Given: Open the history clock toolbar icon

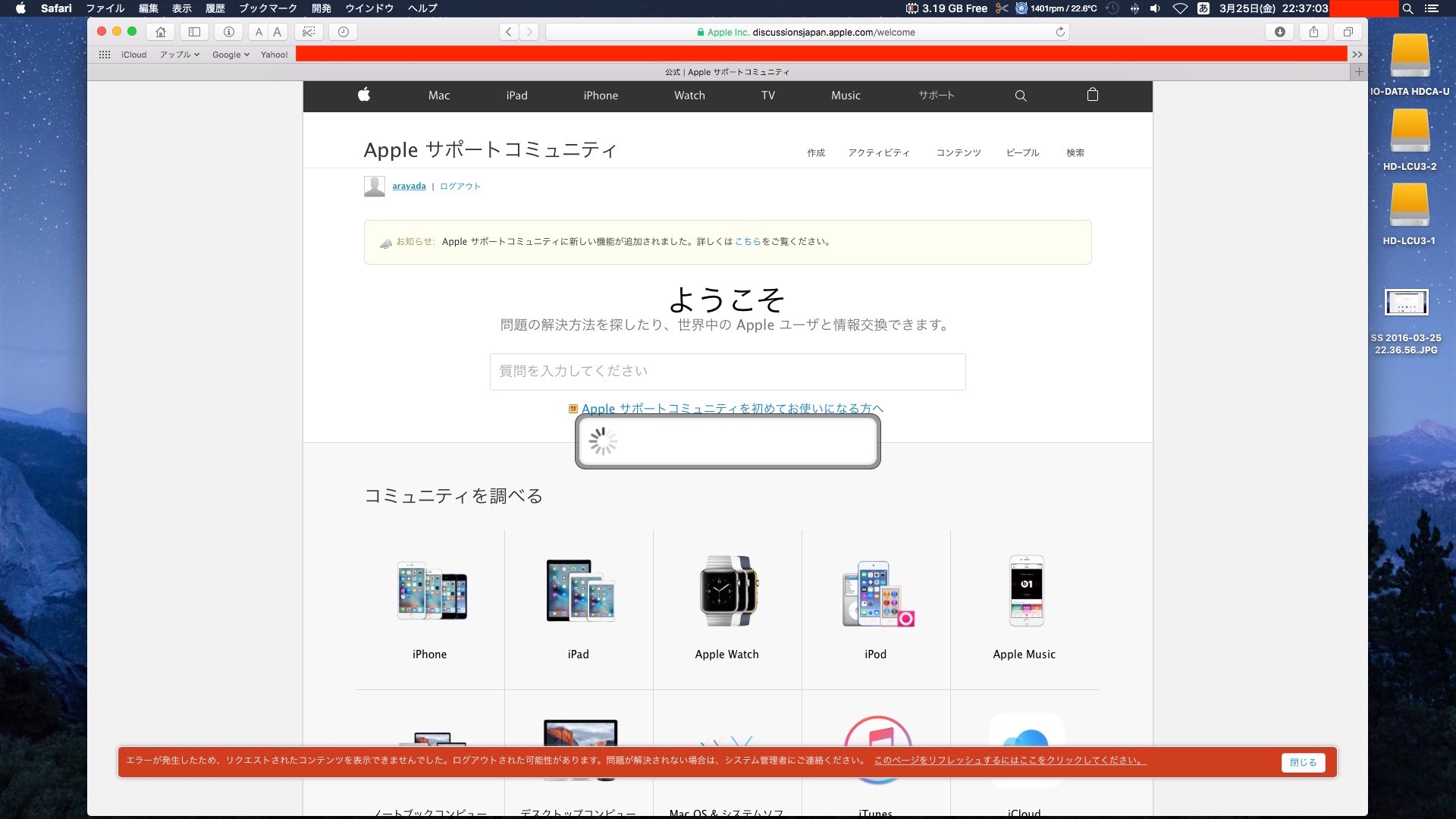Looking at the screenshot, I should tap(343, 32).
